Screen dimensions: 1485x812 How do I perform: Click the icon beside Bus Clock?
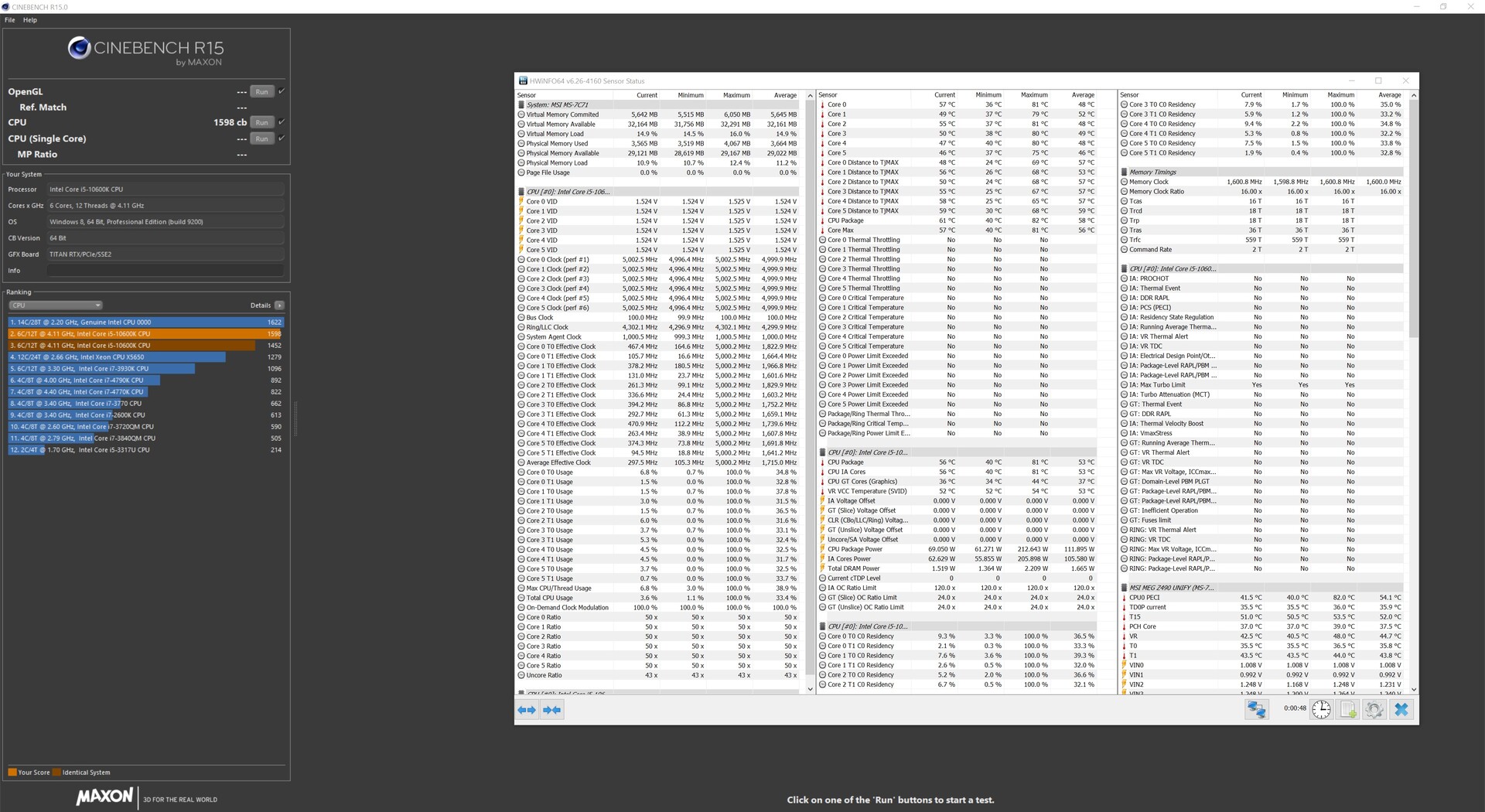521,317
